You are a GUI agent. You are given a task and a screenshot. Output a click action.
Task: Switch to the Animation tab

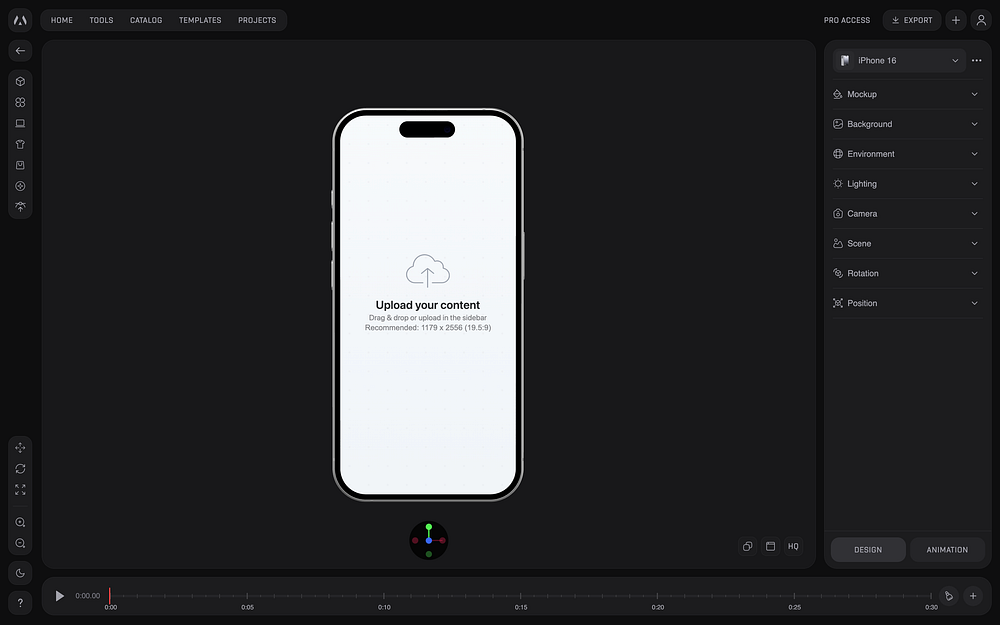(x=947, y=550)
